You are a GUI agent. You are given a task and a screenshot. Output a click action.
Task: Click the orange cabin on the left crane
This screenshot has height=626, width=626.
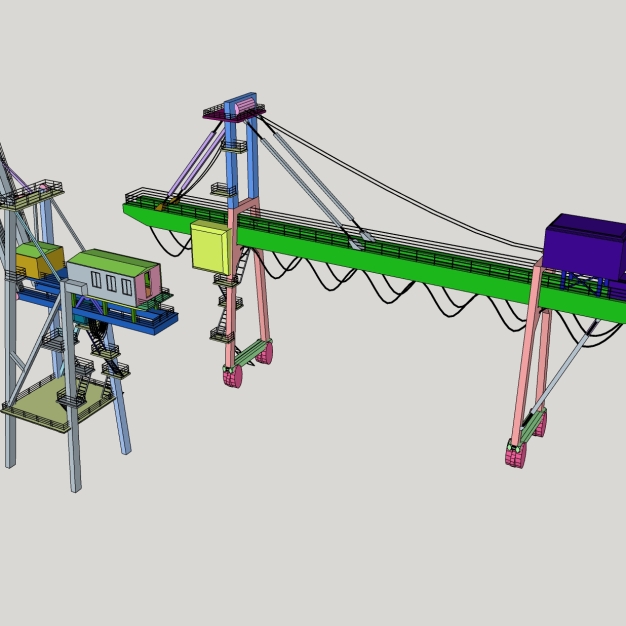click(37, 264)
